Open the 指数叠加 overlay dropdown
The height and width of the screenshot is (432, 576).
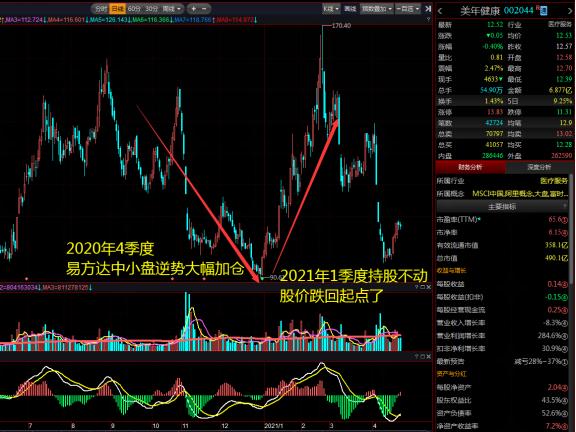tap(377, 8)
